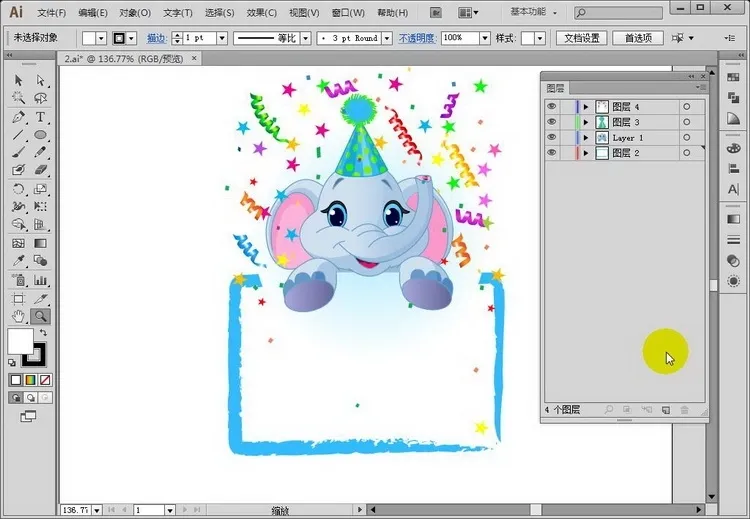Expand Layer 1 disclosure triangle

[585, 138]
